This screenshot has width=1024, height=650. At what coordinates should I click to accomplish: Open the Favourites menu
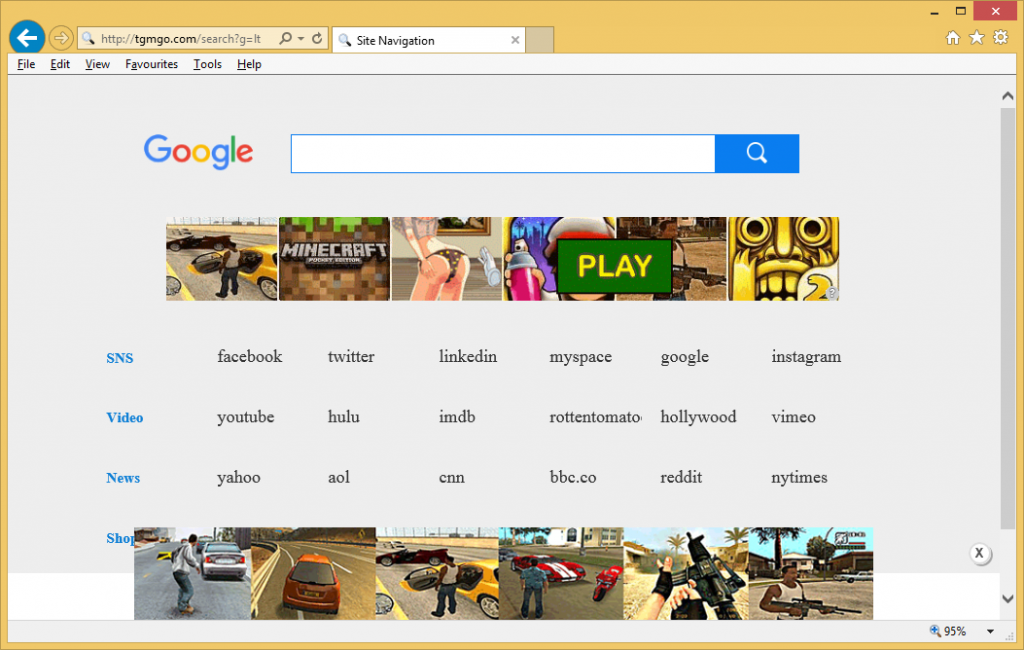pos(151,64)
